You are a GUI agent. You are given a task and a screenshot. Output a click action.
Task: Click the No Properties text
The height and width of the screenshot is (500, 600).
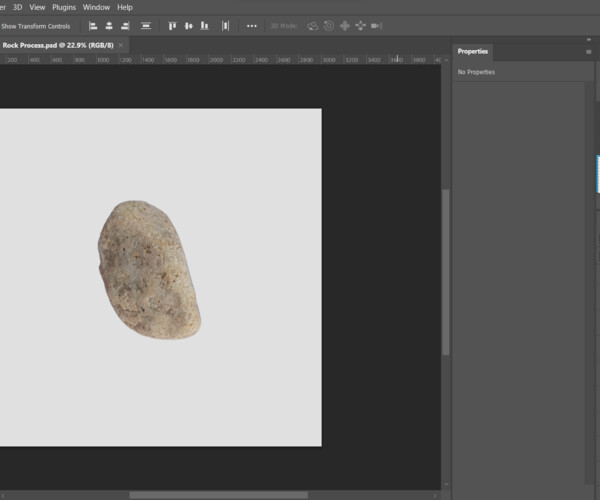tap(476, 72)
